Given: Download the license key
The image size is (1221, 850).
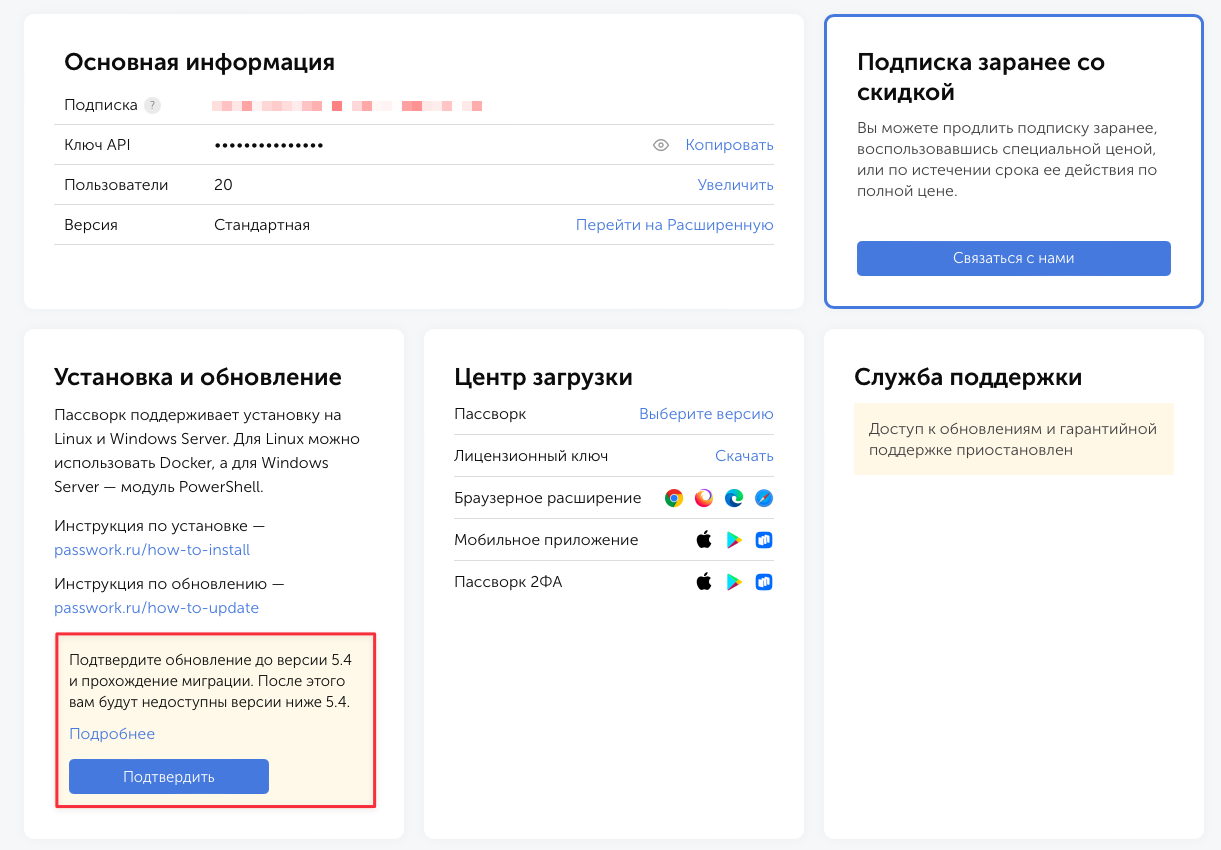Looking at the screenshot, I should (x=744, y=455).
